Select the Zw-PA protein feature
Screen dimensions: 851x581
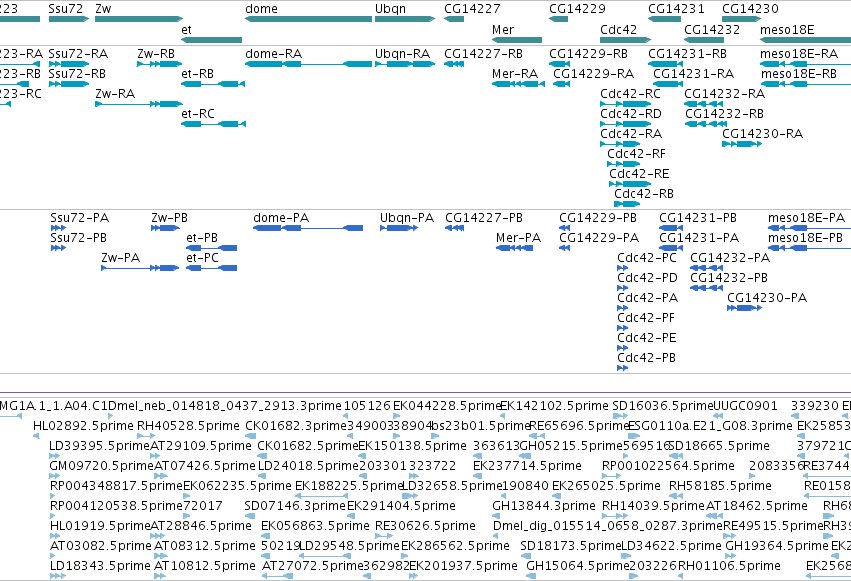140,267
